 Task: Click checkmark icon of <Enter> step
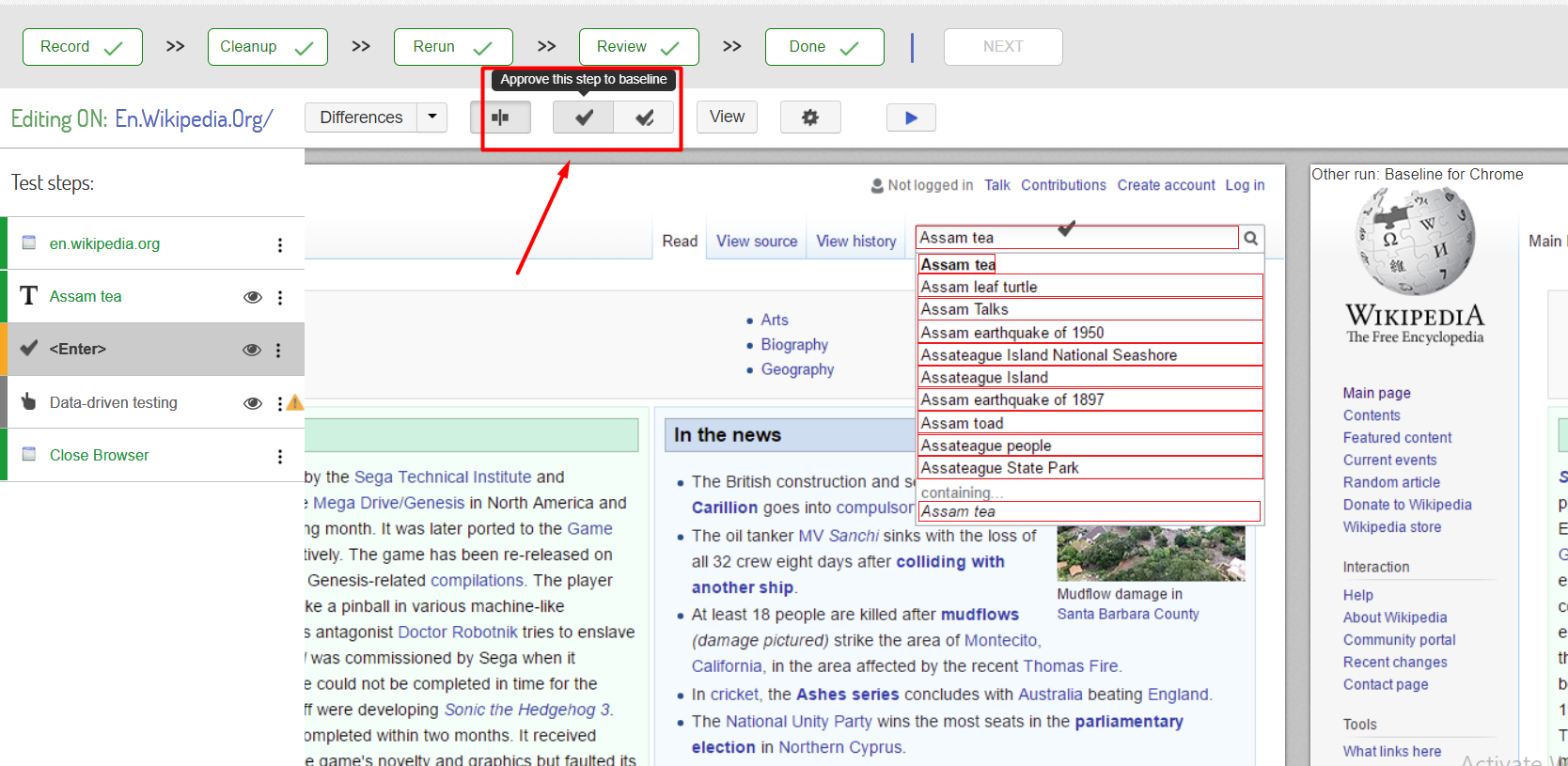(x=29, y=348)
